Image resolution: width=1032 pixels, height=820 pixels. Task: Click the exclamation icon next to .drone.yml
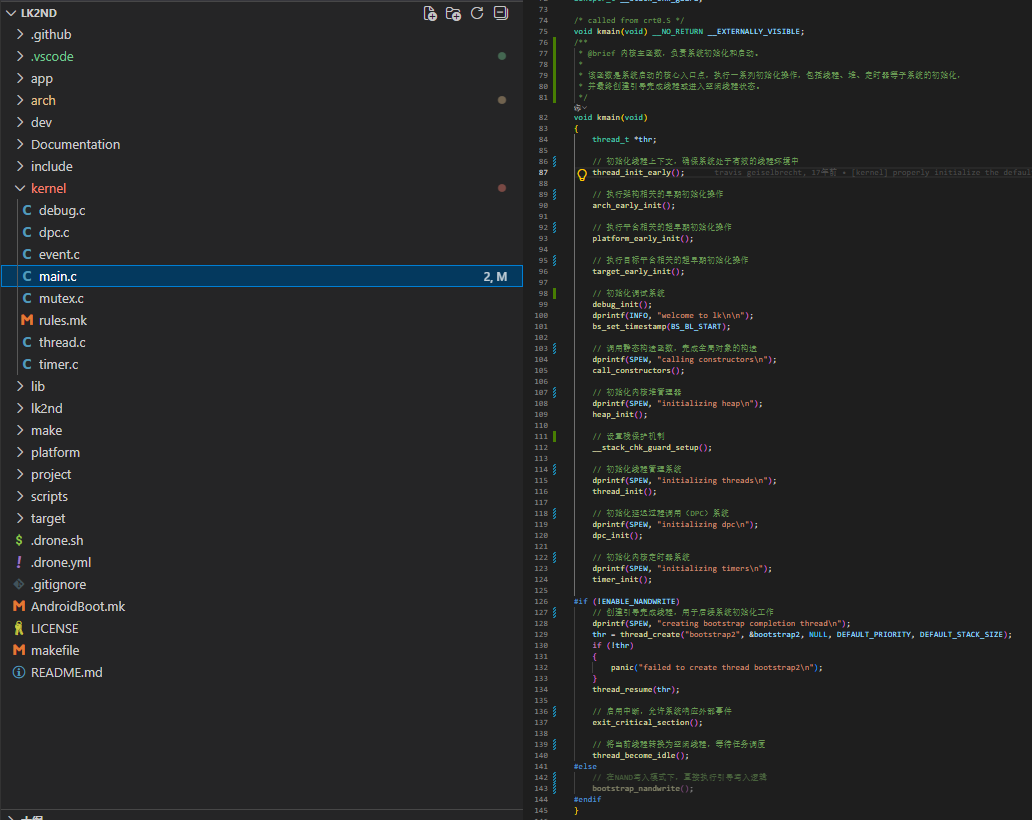tap(19, 563)
